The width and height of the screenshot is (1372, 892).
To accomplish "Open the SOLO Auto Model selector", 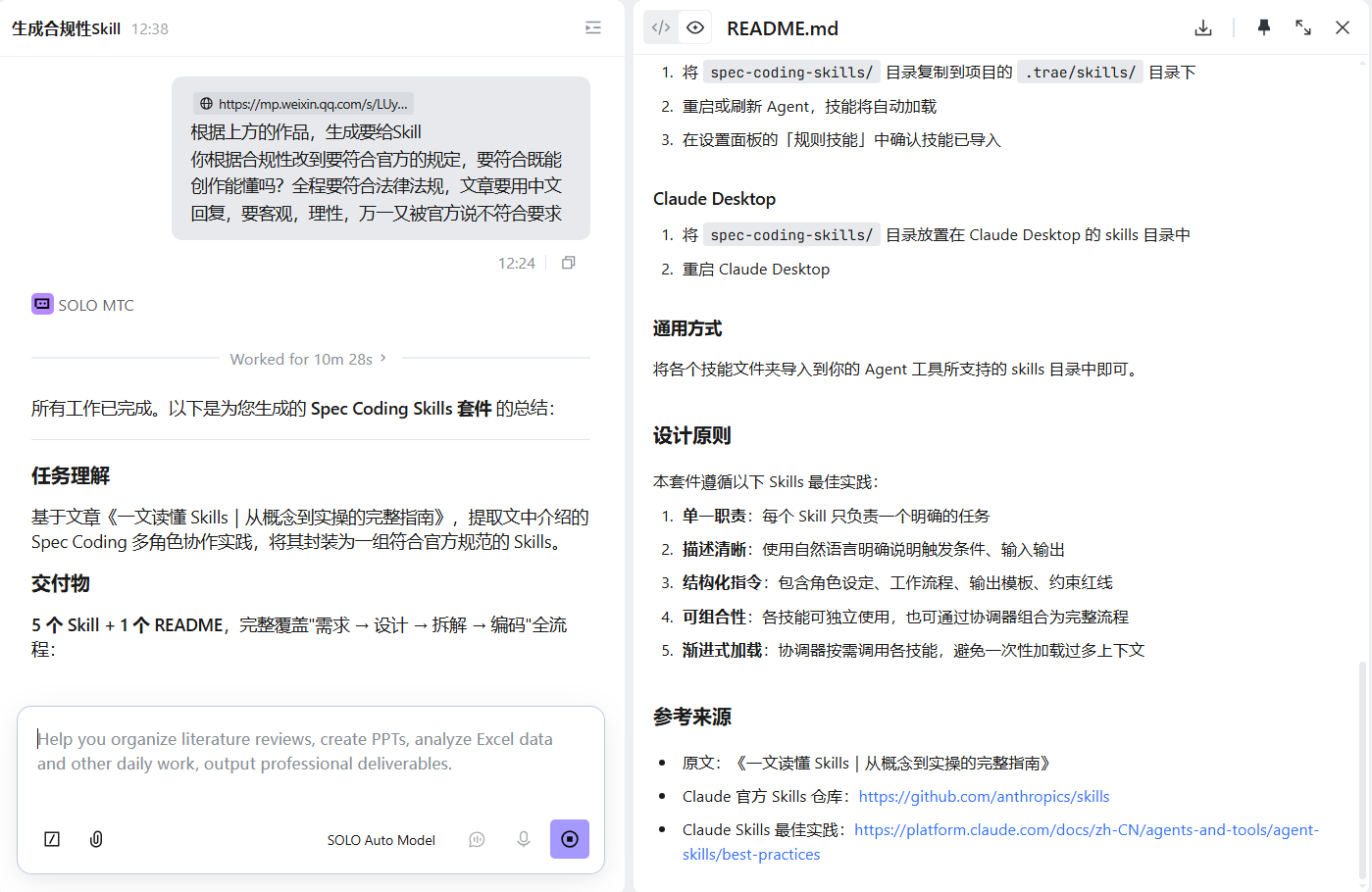I will 381,840.
